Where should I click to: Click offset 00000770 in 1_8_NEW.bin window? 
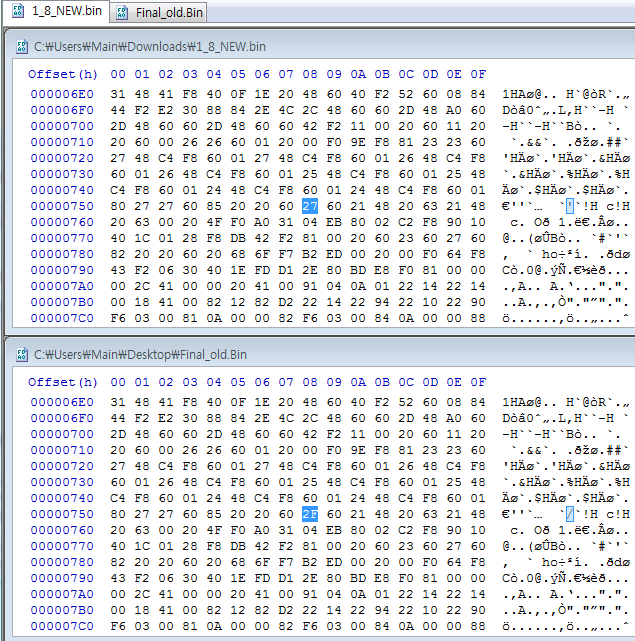pos(62,238)
